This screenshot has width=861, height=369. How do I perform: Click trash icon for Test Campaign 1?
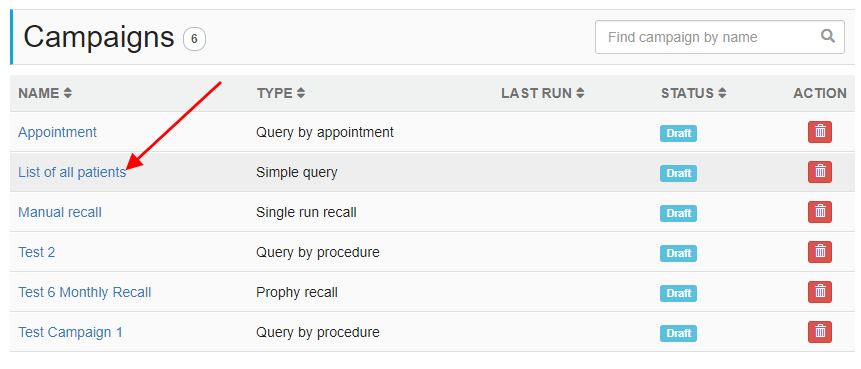[x=820, y=332]
